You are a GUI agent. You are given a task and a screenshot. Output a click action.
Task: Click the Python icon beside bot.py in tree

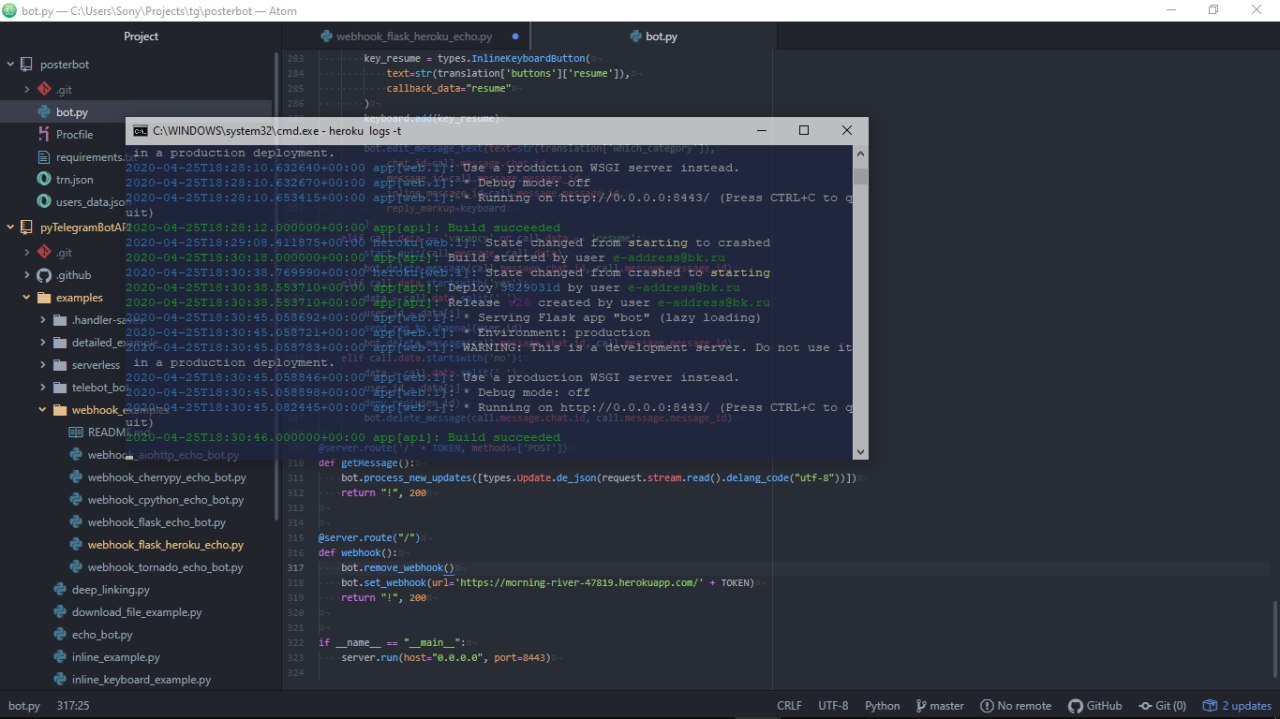(44, 112)
